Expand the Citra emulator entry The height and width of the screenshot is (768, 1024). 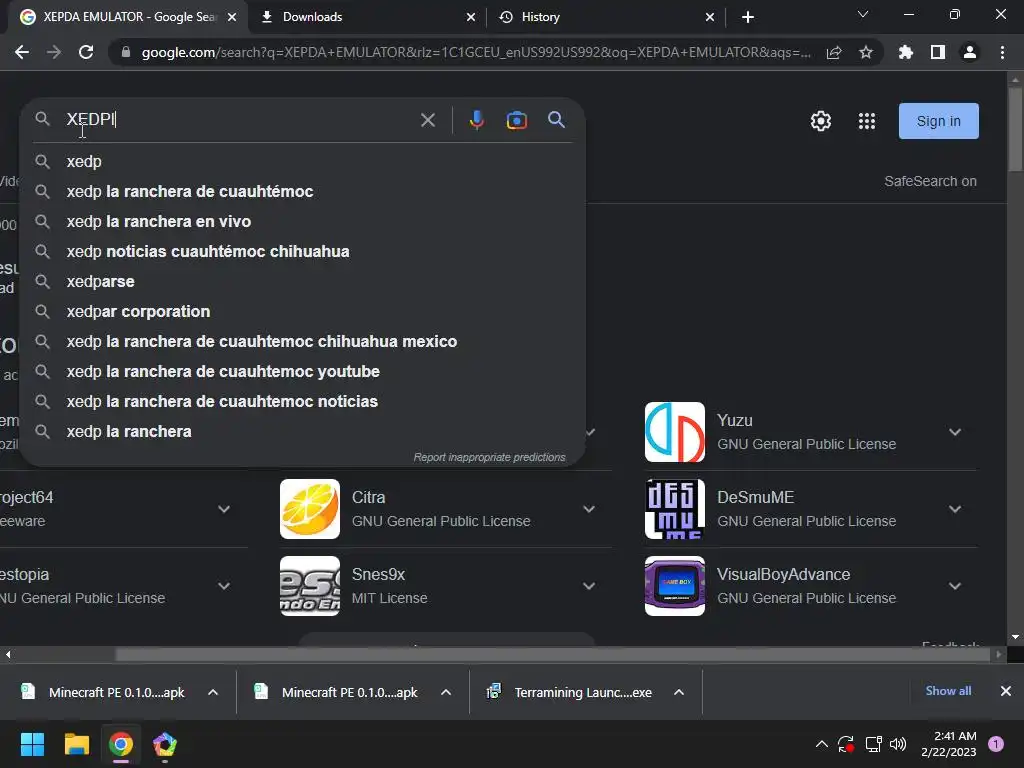(589, 509)
